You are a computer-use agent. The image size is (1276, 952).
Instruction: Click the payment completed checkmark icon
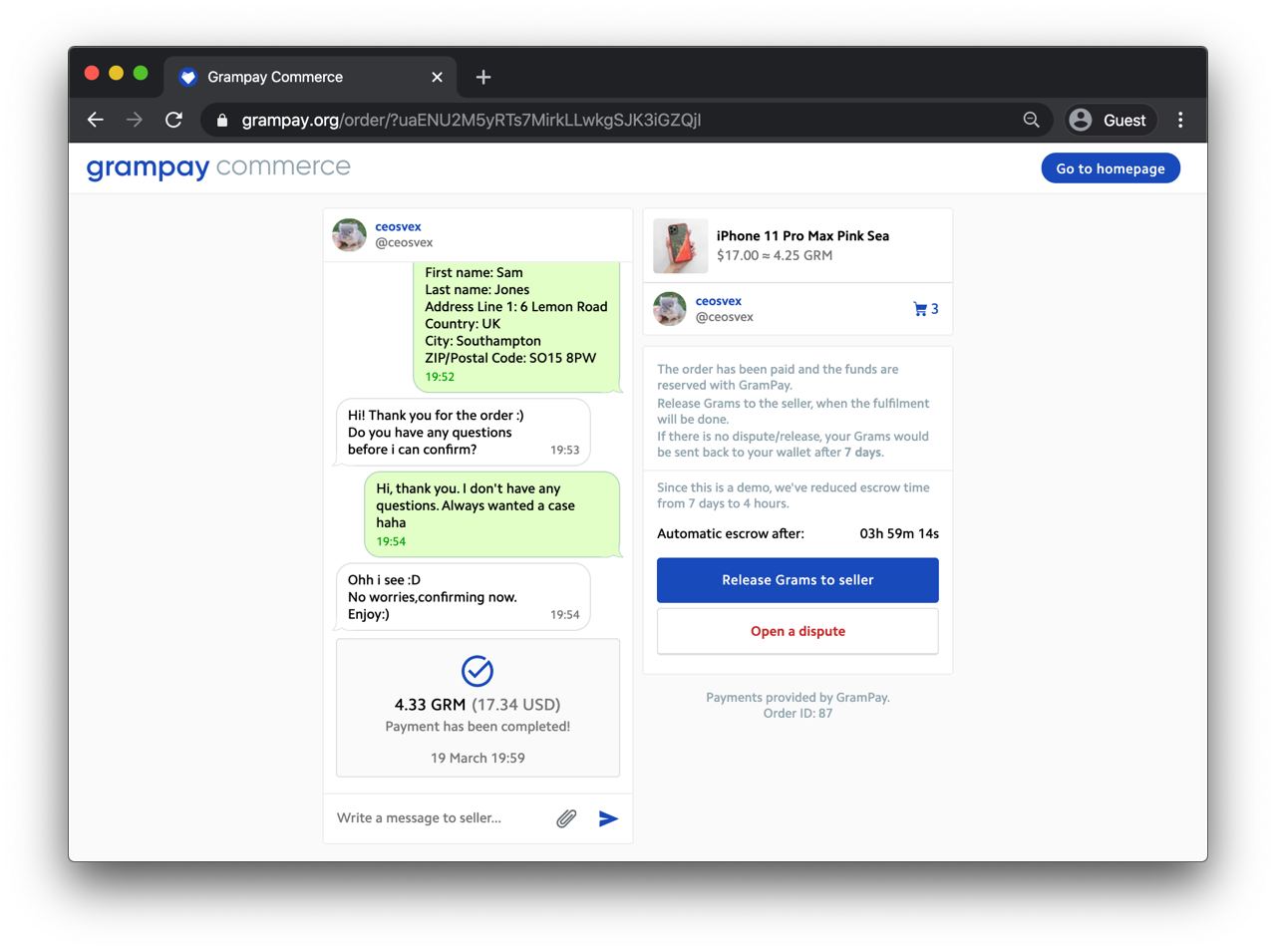(x=478, y=671)
